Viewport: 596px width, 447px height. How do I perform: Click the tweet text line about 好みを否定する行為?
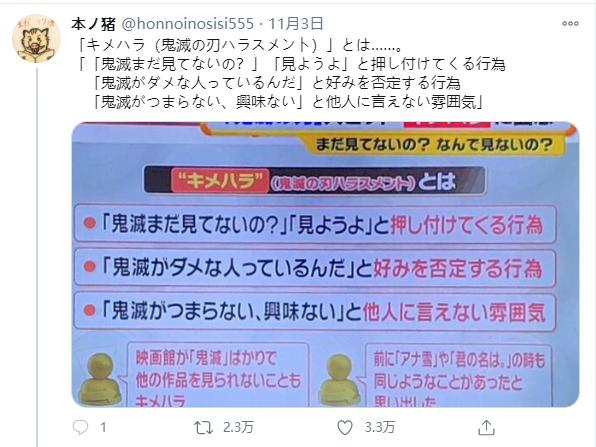pyautogui.click(x=277, y=83)
